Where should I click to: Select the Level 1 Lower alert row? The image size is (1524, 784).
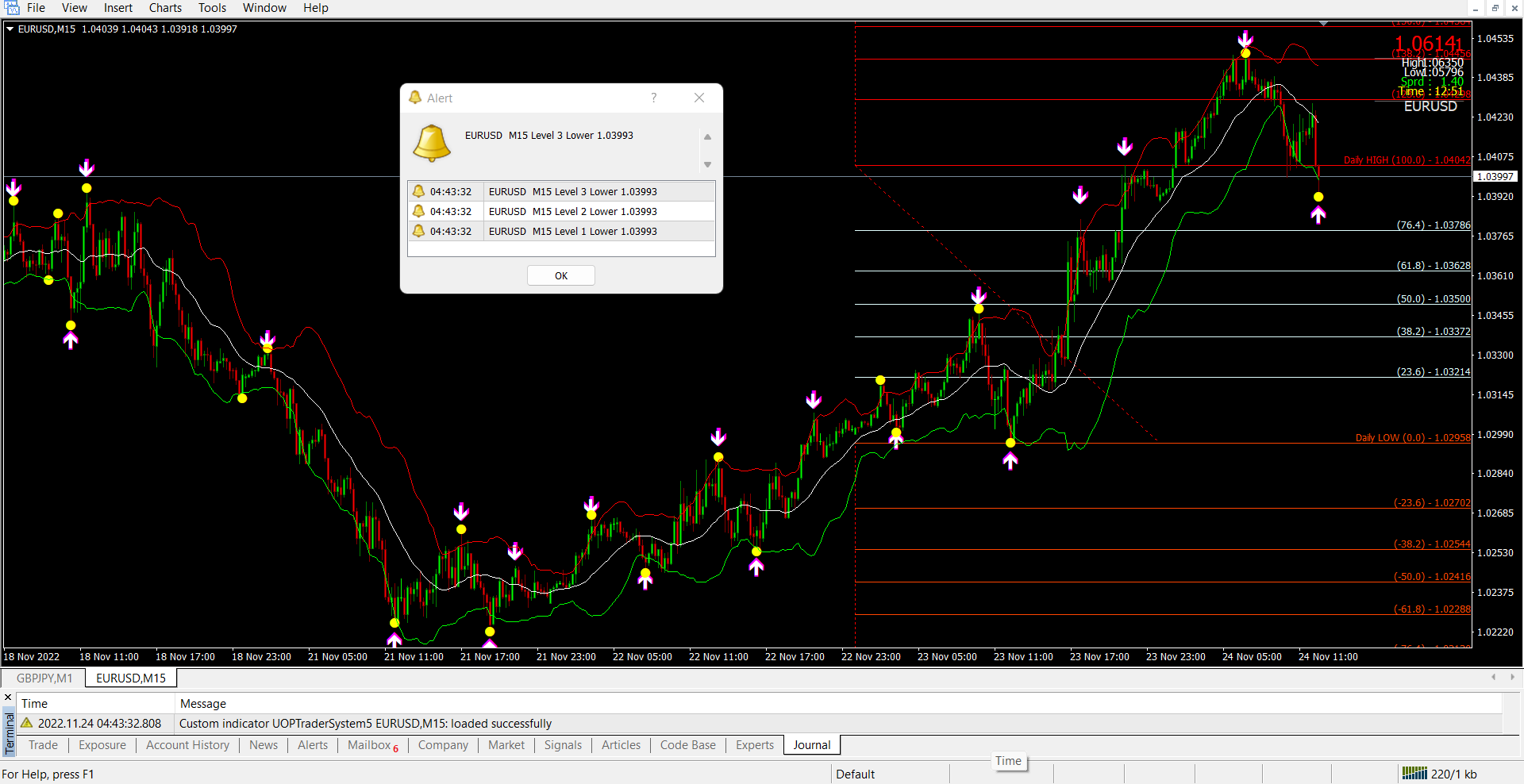pos(571,231)
